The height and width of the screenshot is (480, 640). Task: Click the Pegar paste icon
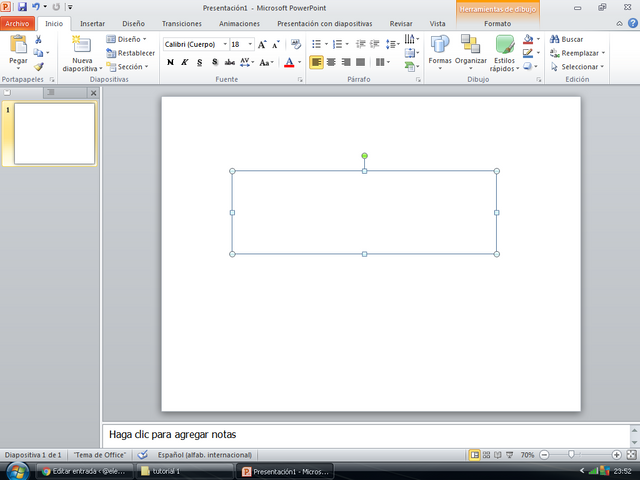18,44
